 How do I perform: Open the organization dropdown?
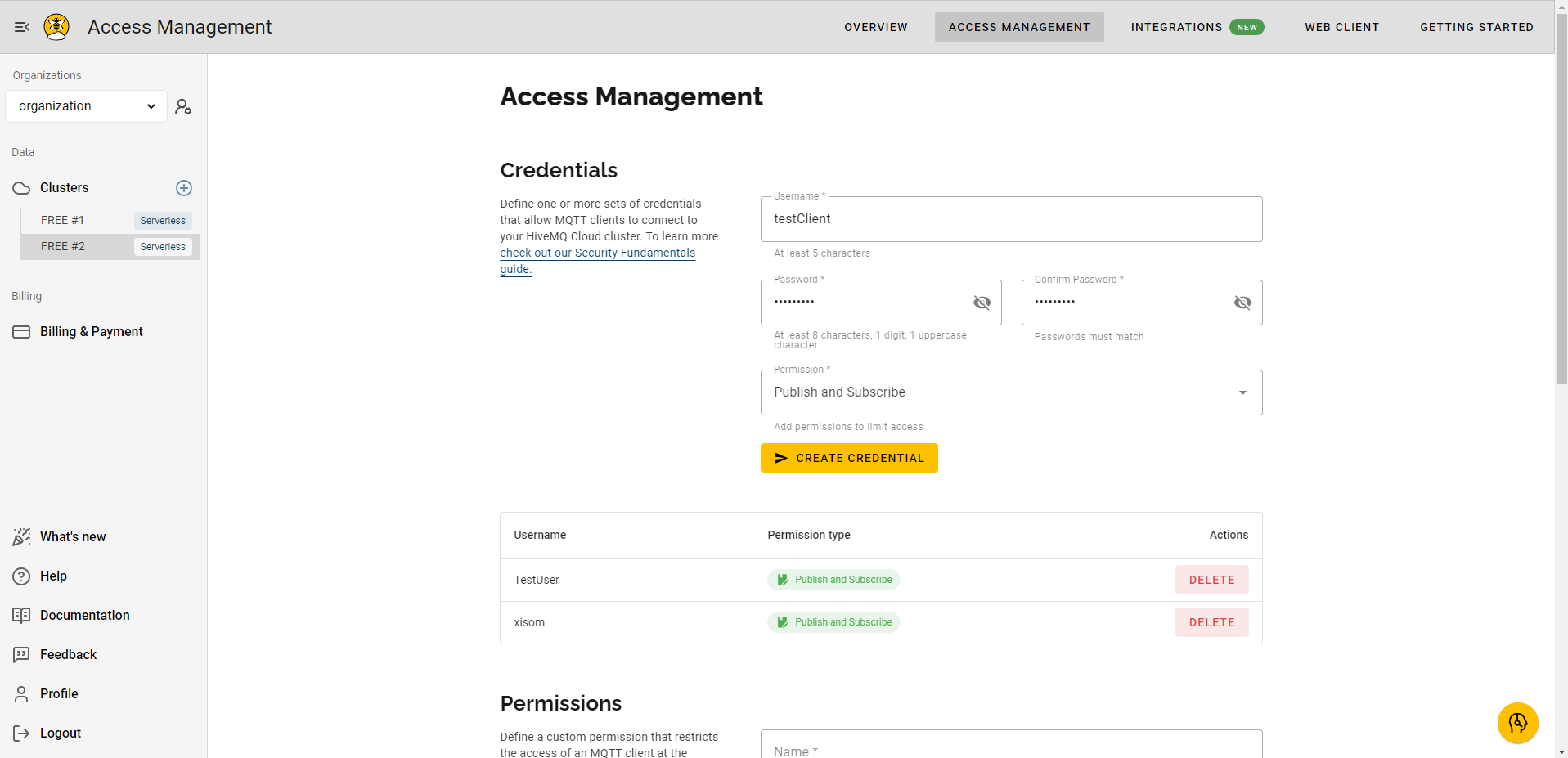(x=87, y=106)
